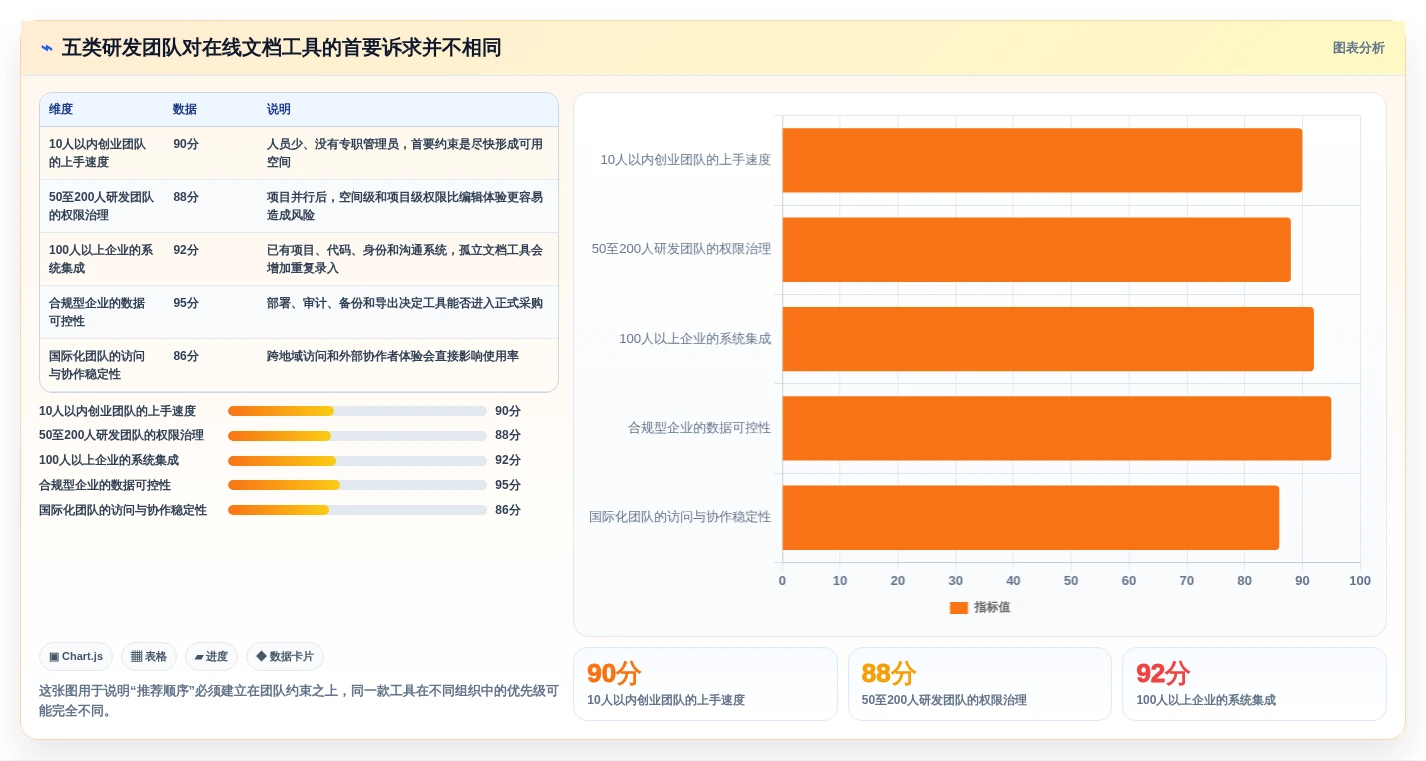Click the chart bar for 国际化团队的访问与协作稳定性

1030,518
